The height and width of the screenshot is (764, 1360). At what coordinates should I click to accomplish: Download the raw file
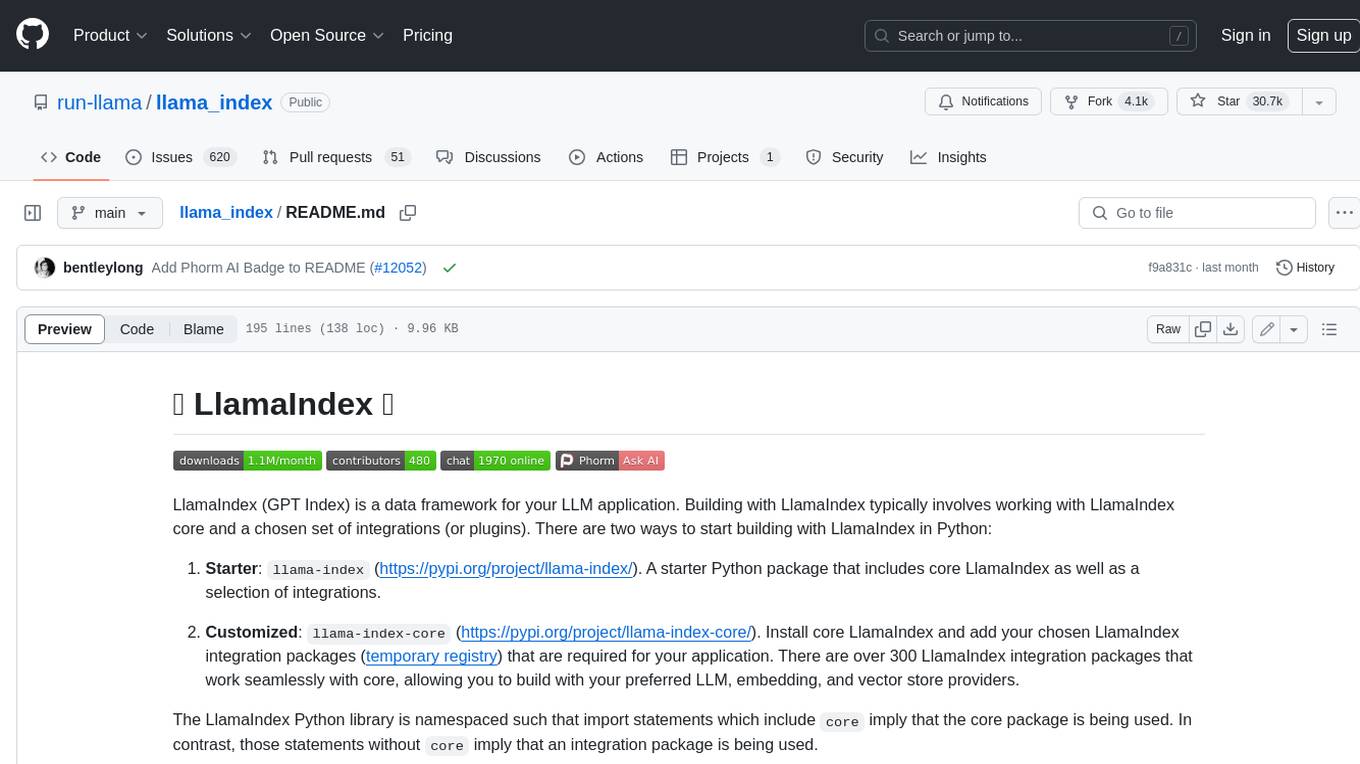1231,329
